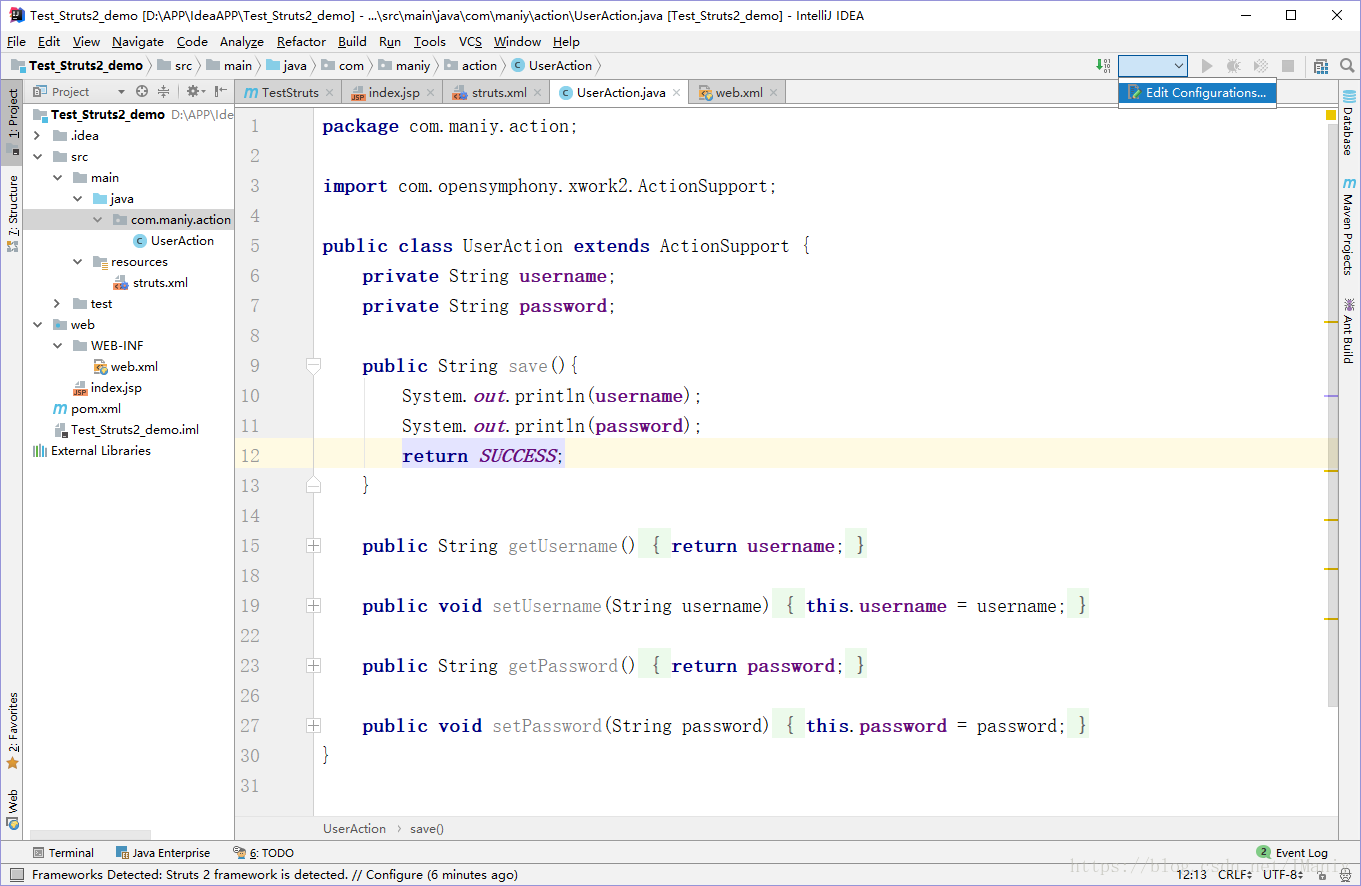This screenshot has width=1361, height=886.
Task: Click the yellow inspection status square
Action: [1331, 115]
